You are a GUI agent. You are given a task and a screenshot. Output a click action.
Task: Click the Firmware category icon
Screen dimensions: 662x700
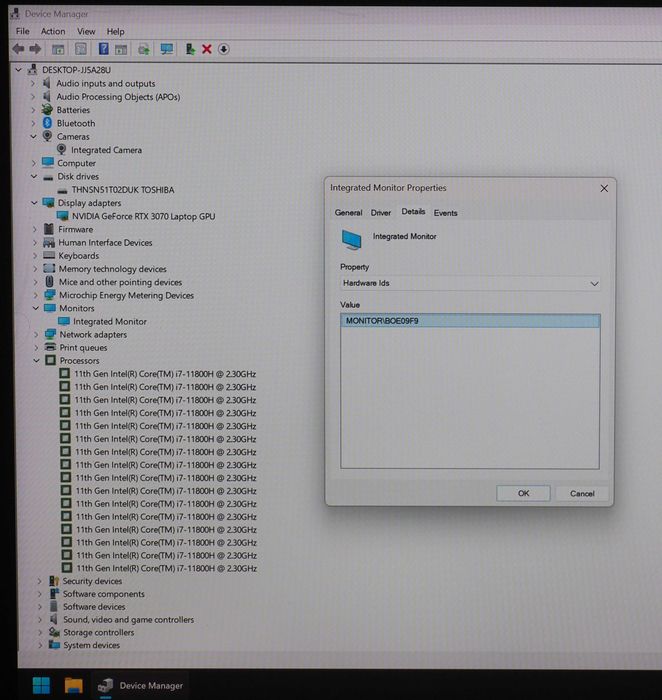pos(49,229)
